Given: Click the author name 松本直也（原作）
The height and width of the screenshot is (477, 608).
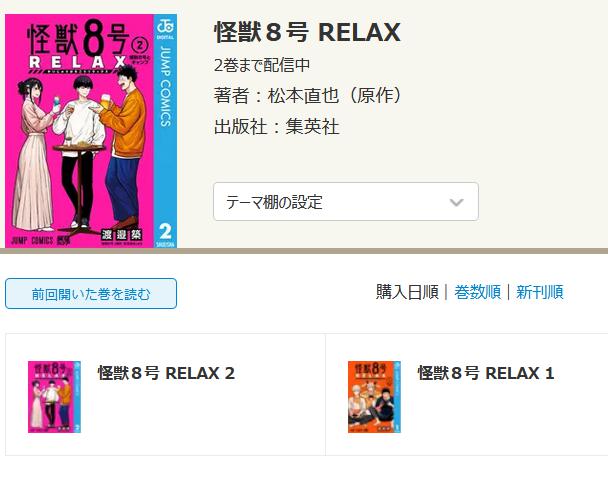Looking at the screenshot, I should (336, 95).
